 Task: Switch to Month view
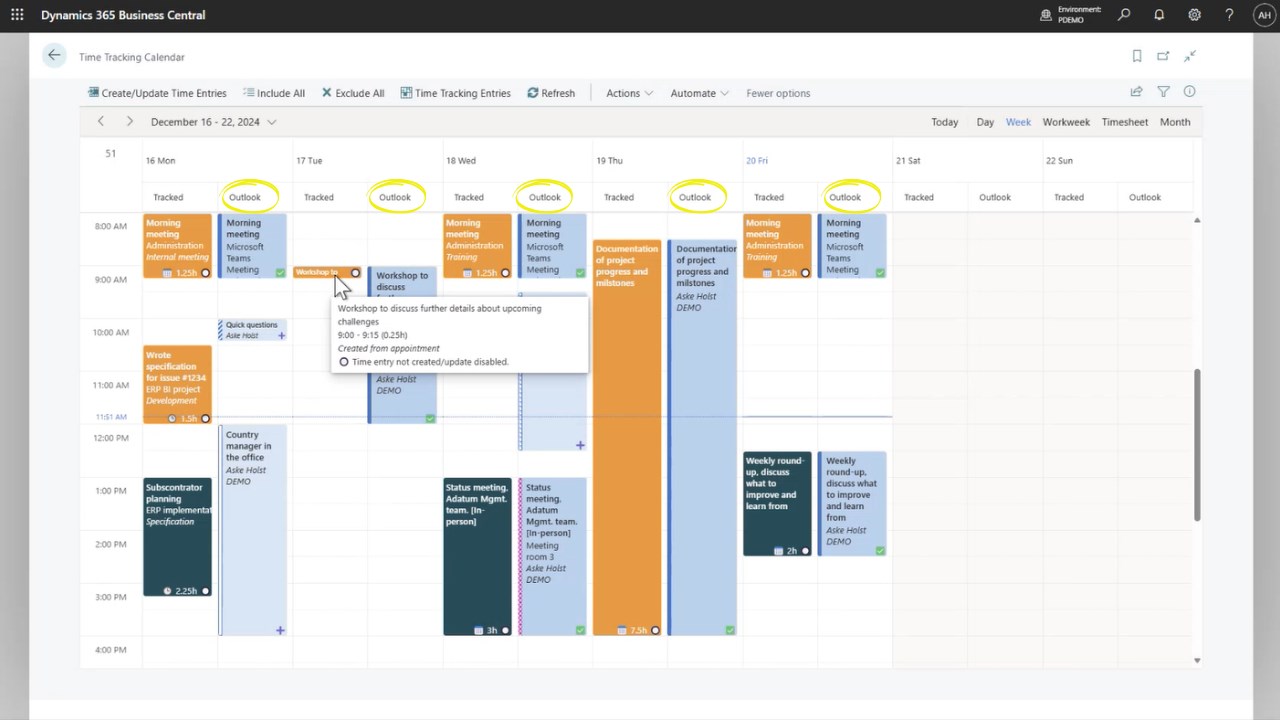(1175, 122)
